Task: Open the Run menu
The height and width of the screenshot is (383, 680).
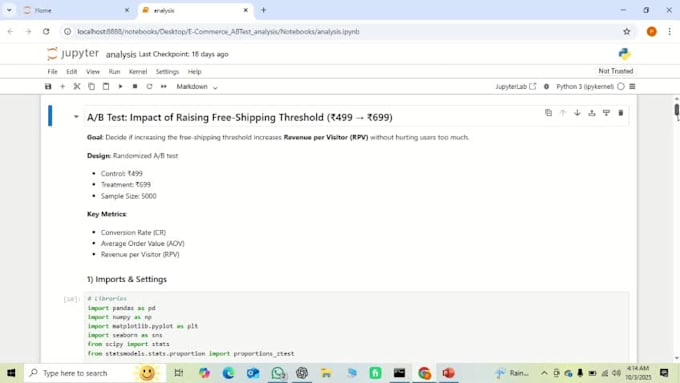Action: (x=114, y=72)
